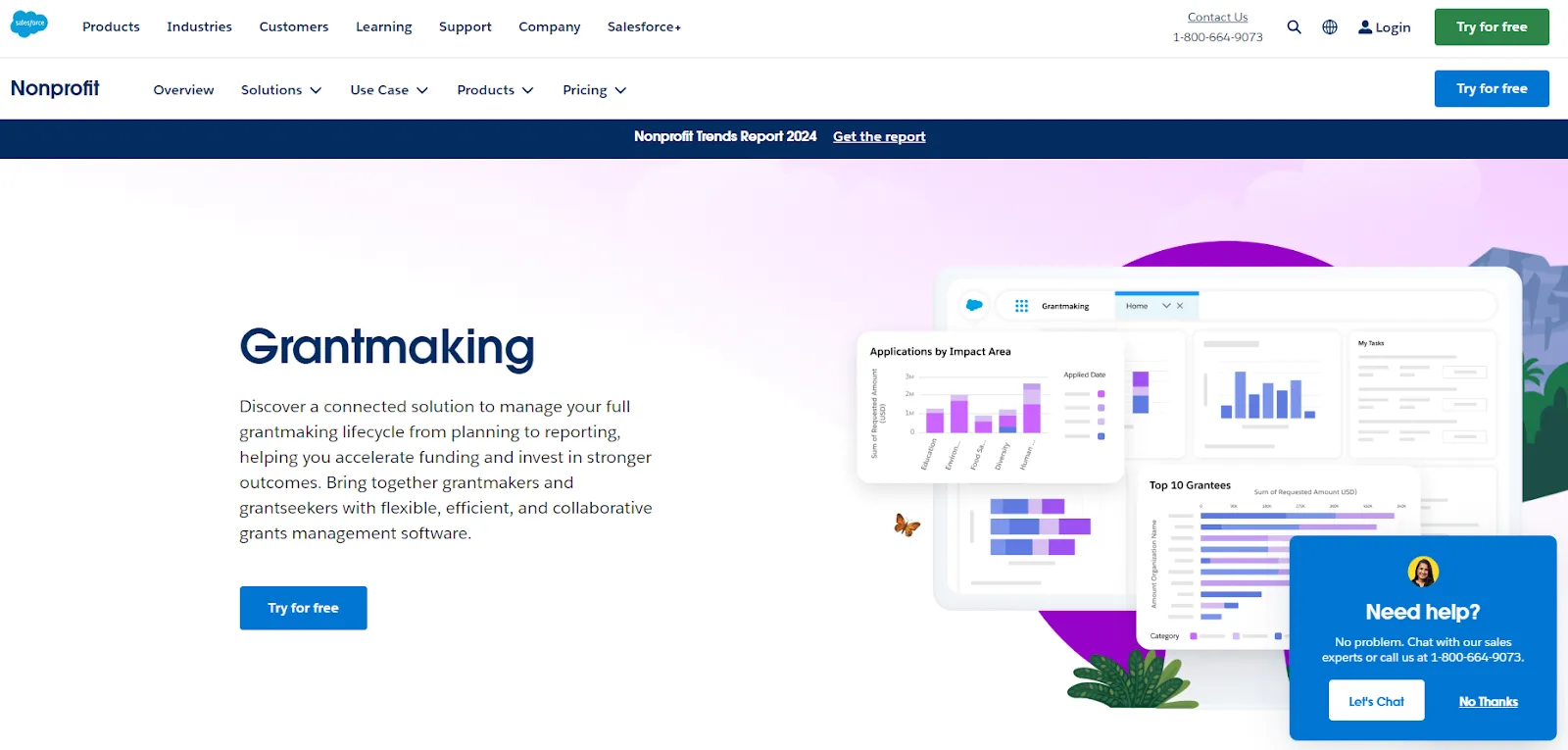The width and height of the screenshot is (1568, 750).
Task: Click the chat agent avatar
Action: point(1423,572)
